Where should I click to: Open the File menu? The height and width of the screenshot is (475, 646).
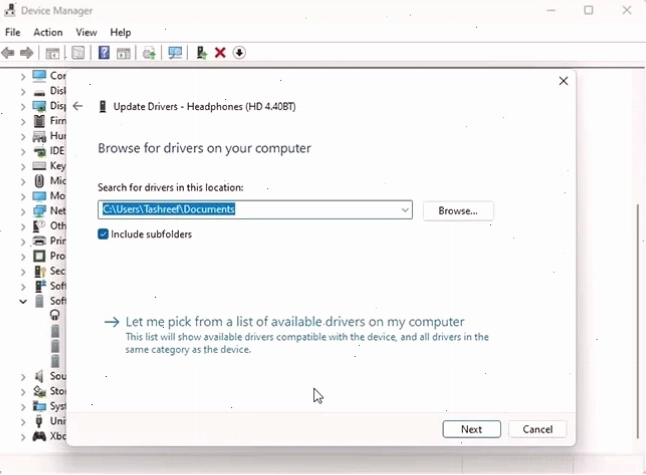12,32
